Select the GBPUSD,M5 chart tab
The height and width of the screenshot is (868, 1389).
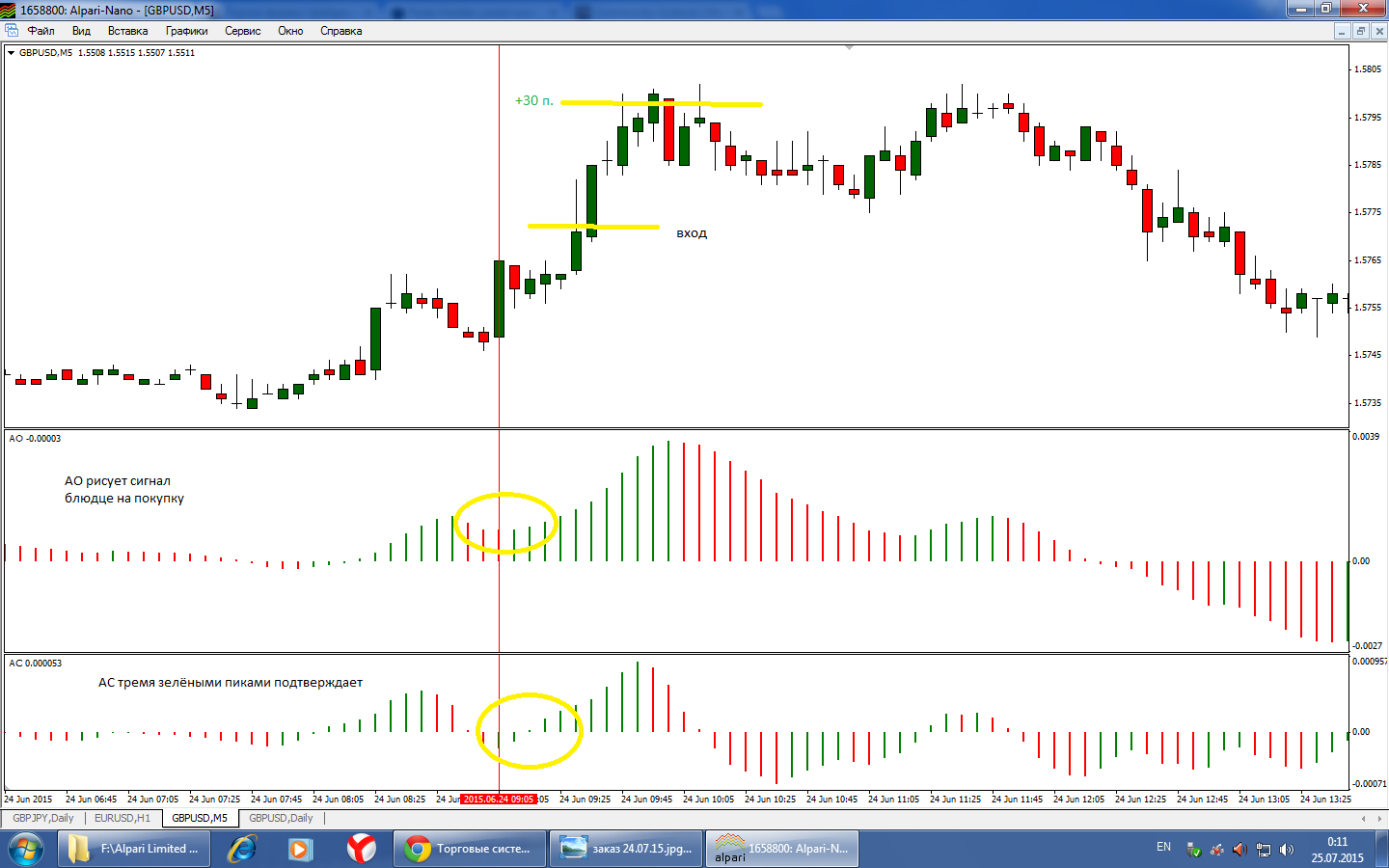pyautogui.click(x=200, y=818)
